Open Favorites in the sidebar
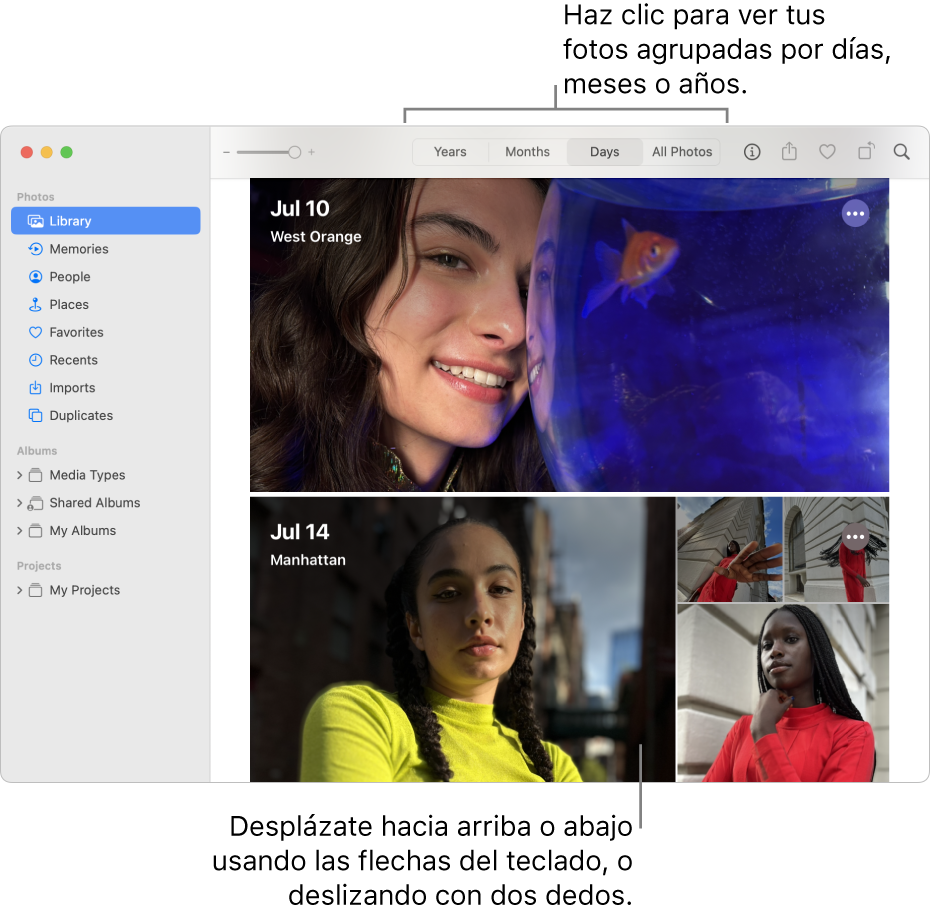The height and width of the screenshot is (912, 931). coord(76,332)
